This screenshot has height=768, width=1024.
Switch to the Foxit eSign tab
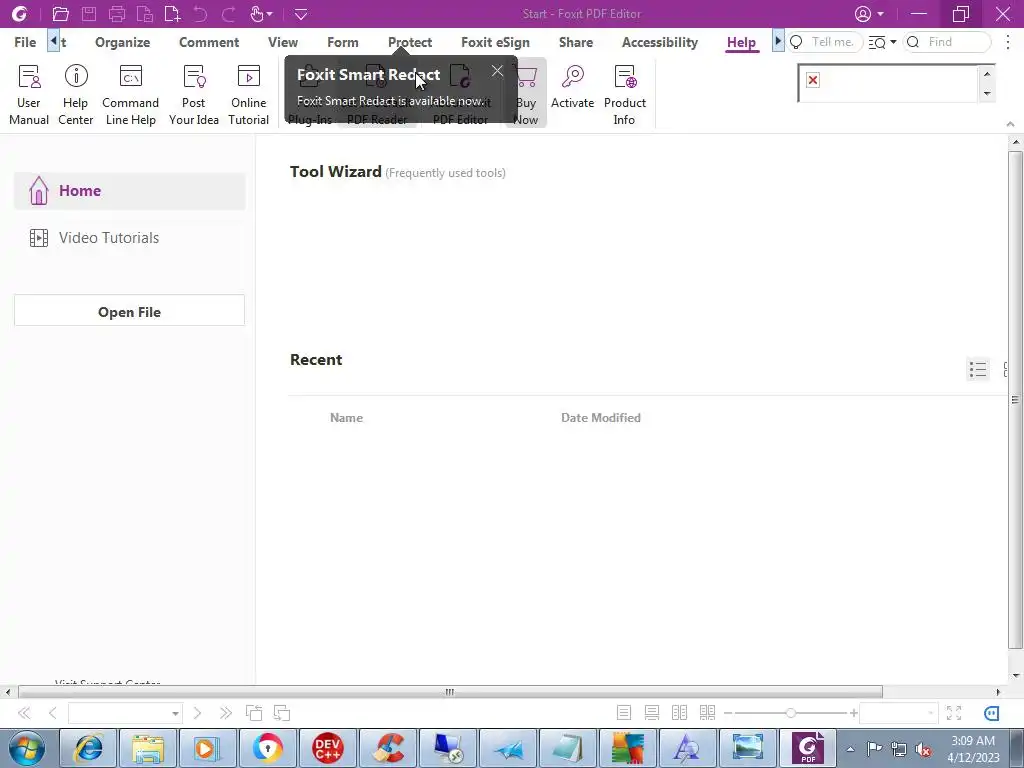(x=496, y=42)
